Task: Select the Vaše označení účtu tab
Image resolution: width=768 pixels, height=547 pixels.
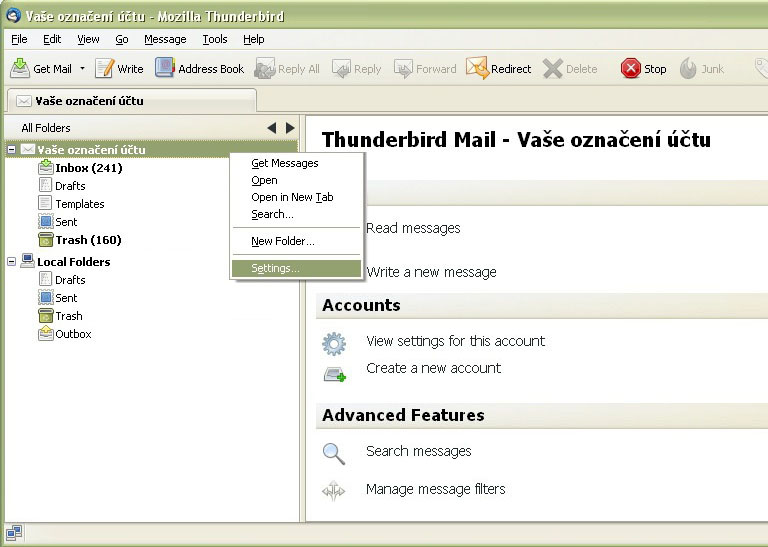Action: 131,101
